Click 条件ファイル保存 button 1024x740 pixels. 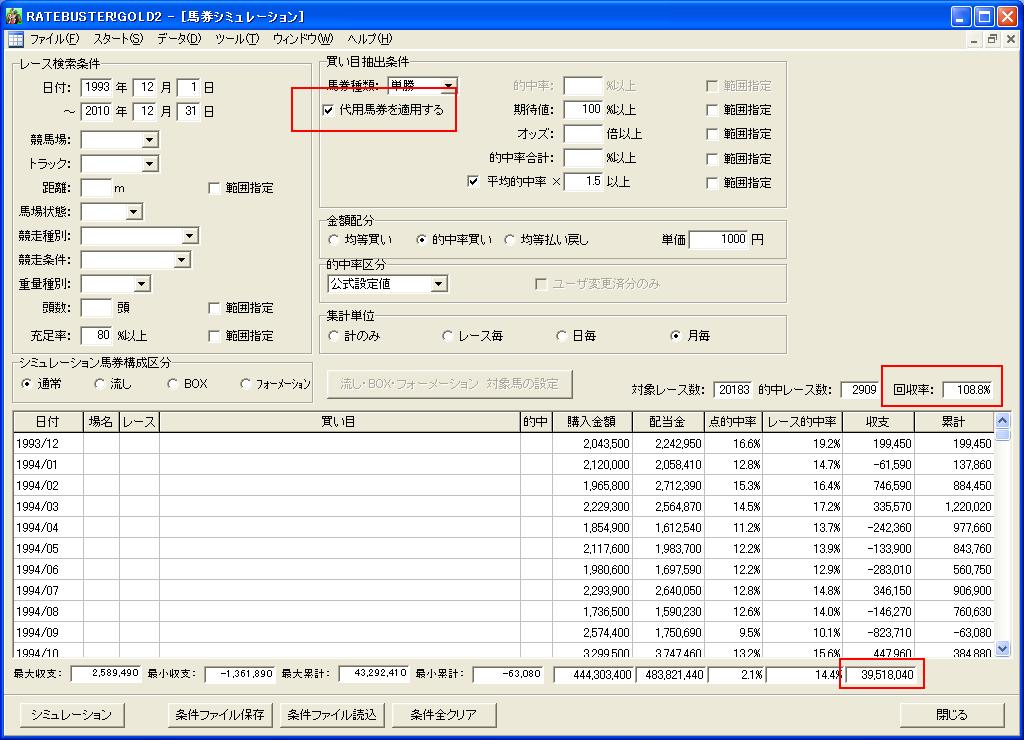pyautogui.click(x=220, y=715)
